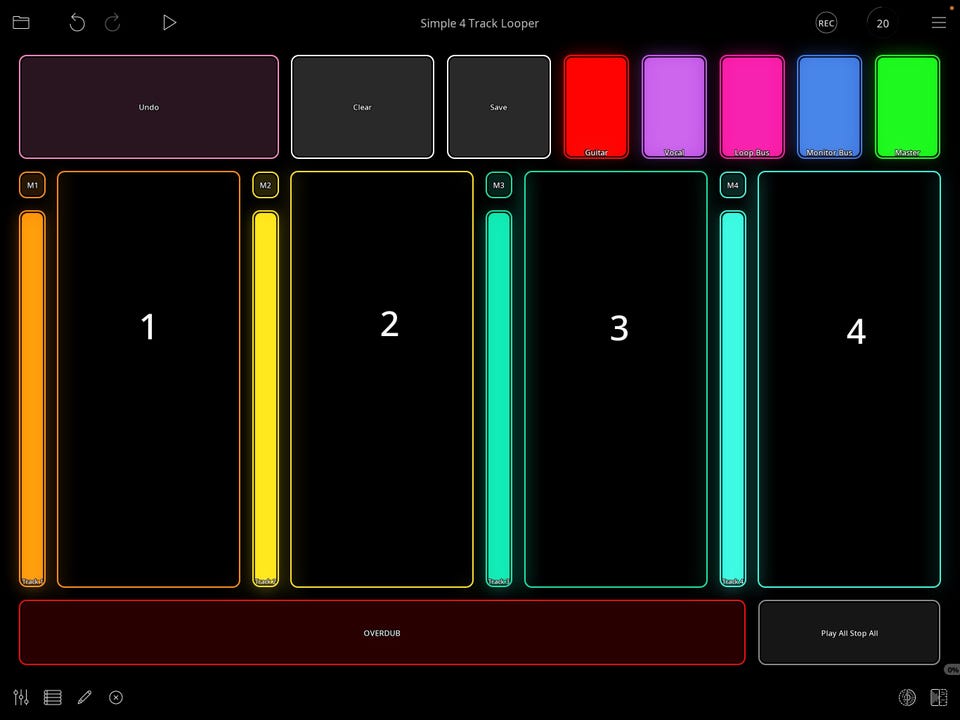Open the mixer sliders icon at bottom left
This screenshot has height=720, width=960.
[x=21, y=697]
